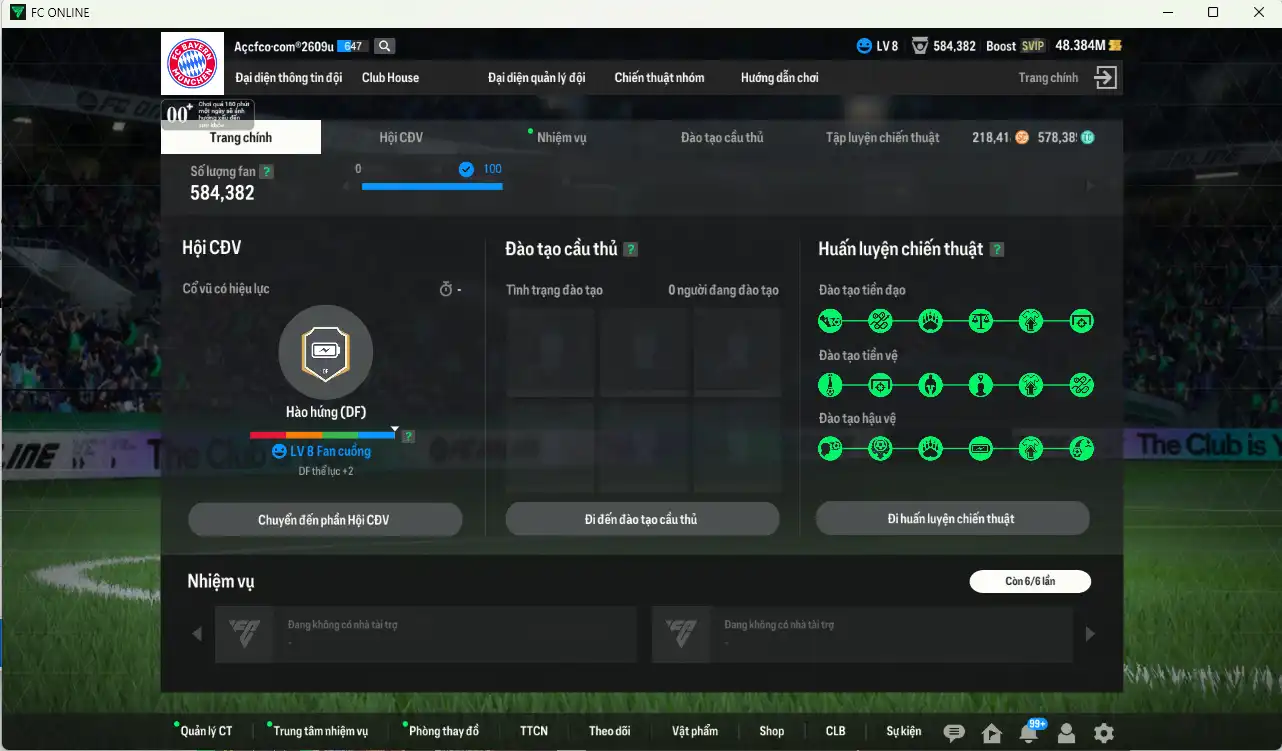The width and height of the screenshot is (1282, 751).
Task: Open search via the magnifier icon
Action: click(x=385, y=46)
